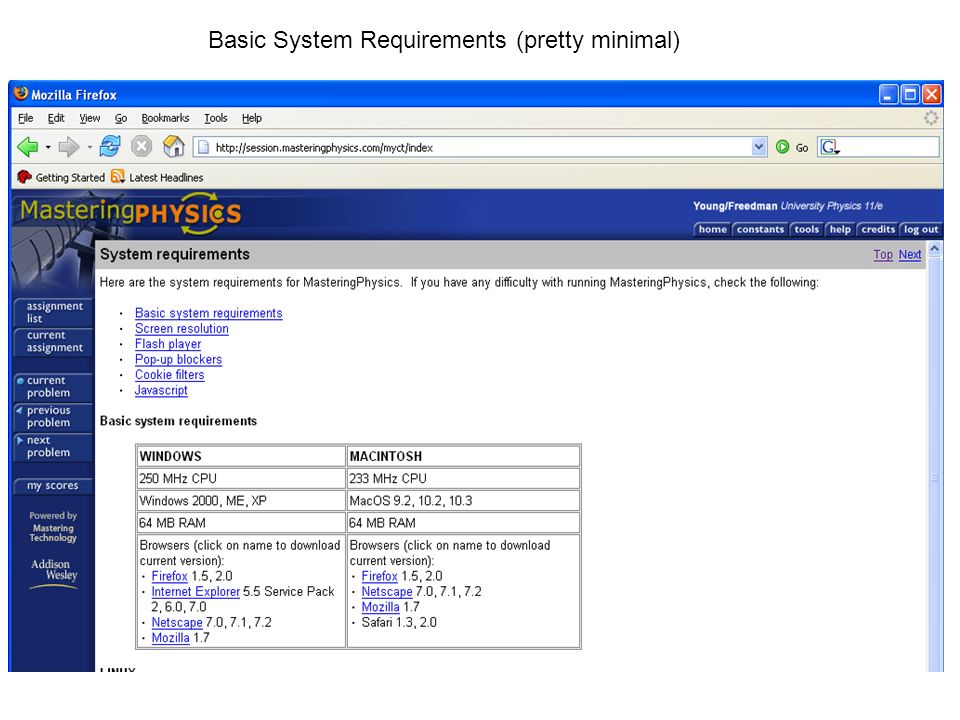Screen dimensions: 960x720
Task: Expand the address bar URL dropdown
Action: pos(759,147)
